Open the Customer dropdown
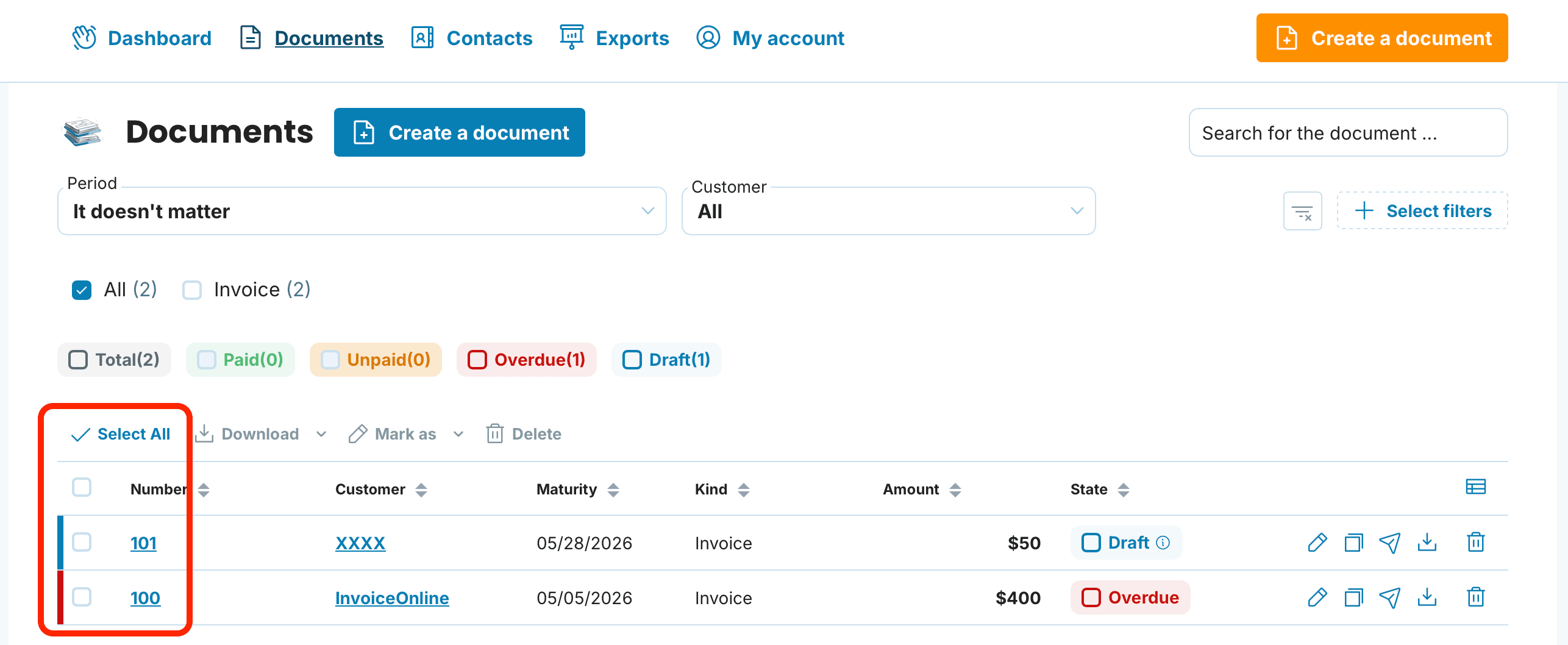Viewport: 1568px width, 645px height. coord(888,211)
